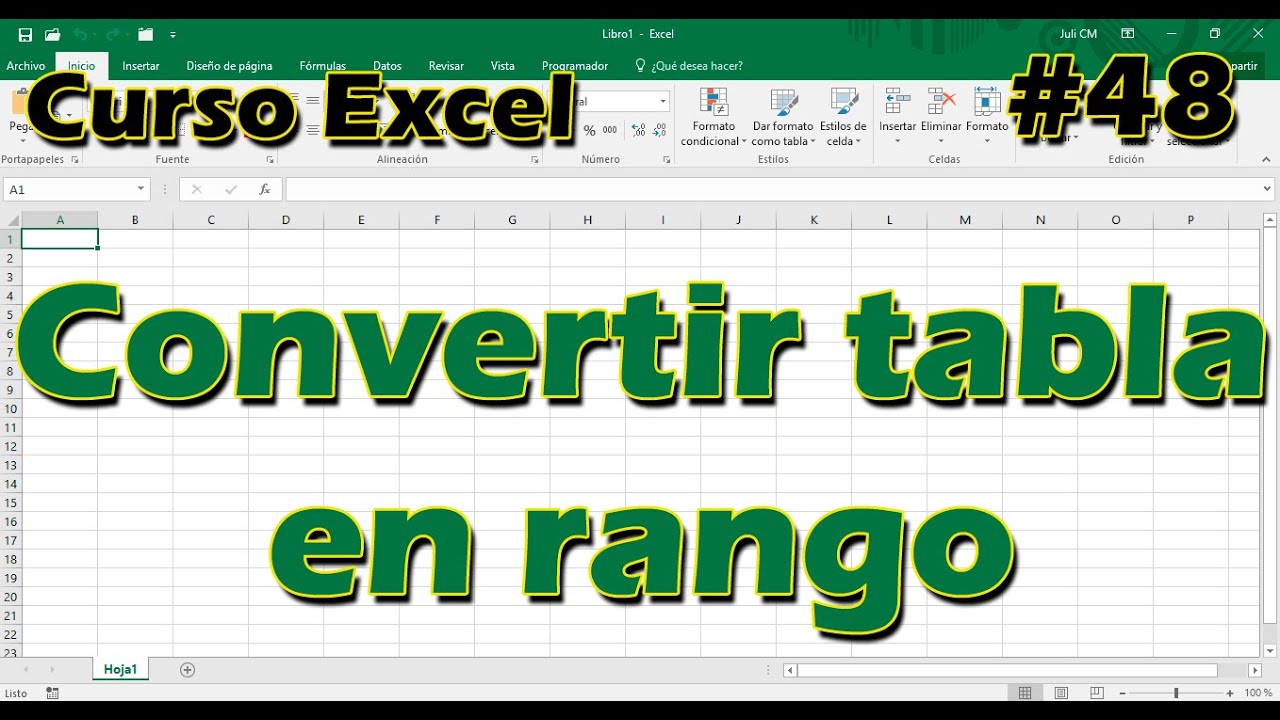
Task: Open Fuente group dialog launcher
Action: [269, 160]
